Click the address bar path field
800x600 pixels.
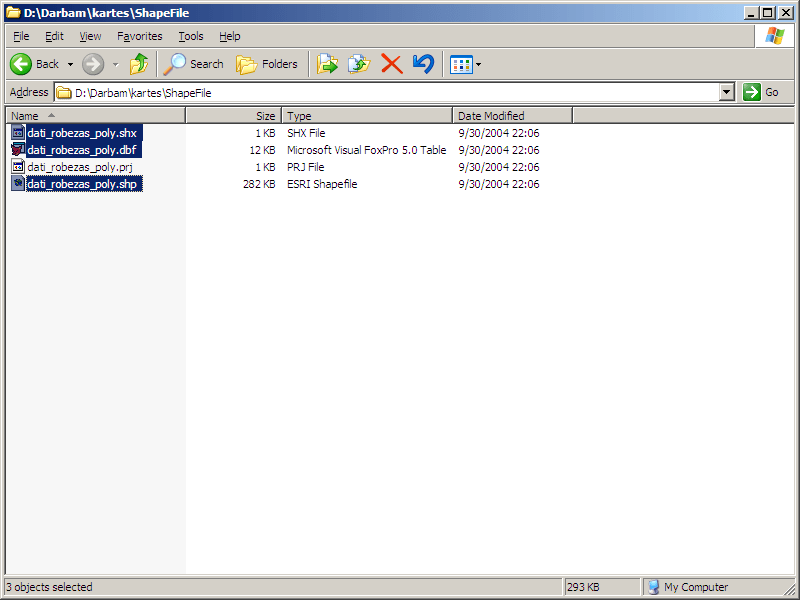395,93
